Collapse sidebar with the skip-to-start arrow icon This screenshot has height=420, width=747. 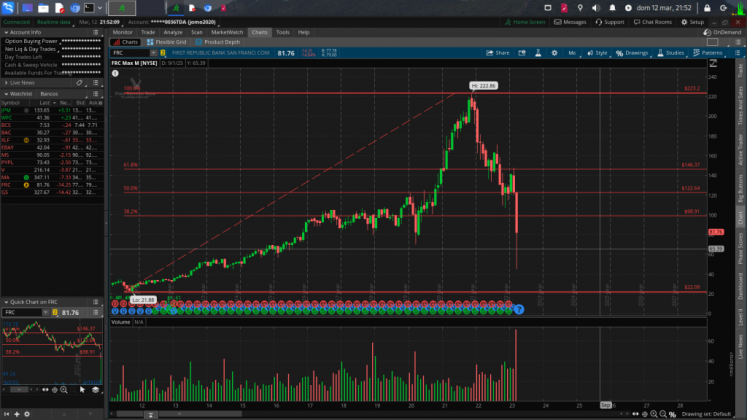tap(7, 414)
